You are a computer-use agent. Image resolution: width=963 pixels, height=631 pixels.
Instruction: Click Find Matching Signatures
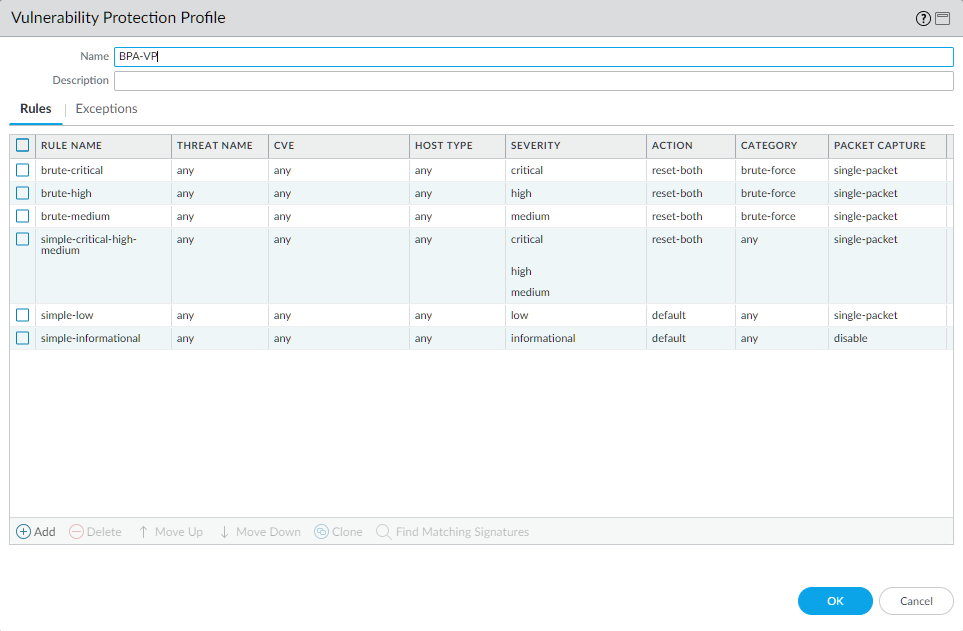click(x=453, y=531)
